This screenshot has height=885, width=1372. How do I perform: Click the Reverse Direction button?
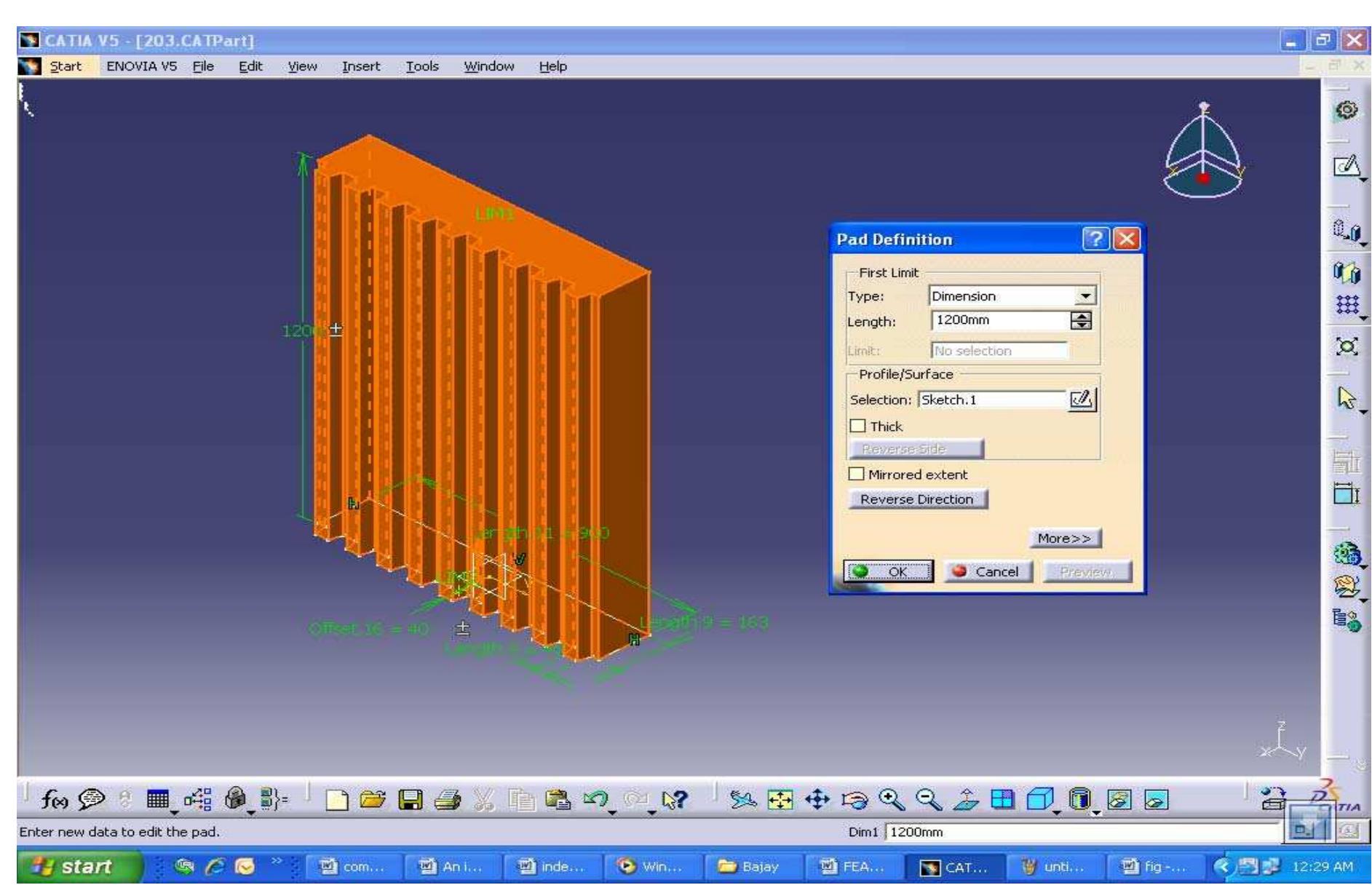coord(917,499)
